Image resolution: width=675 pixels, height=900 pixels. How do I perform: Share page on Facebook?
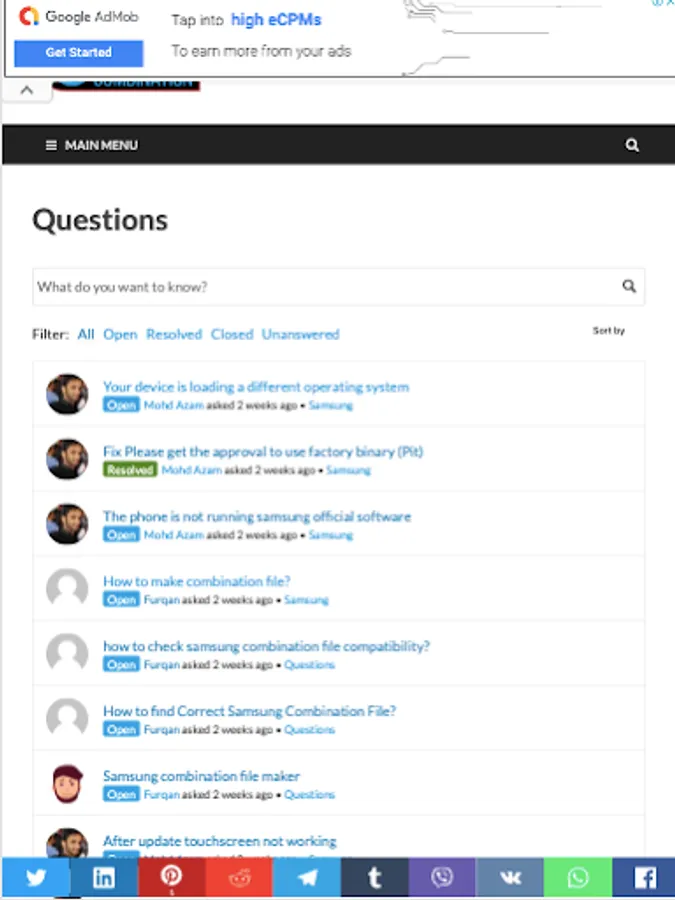[645, 878]
